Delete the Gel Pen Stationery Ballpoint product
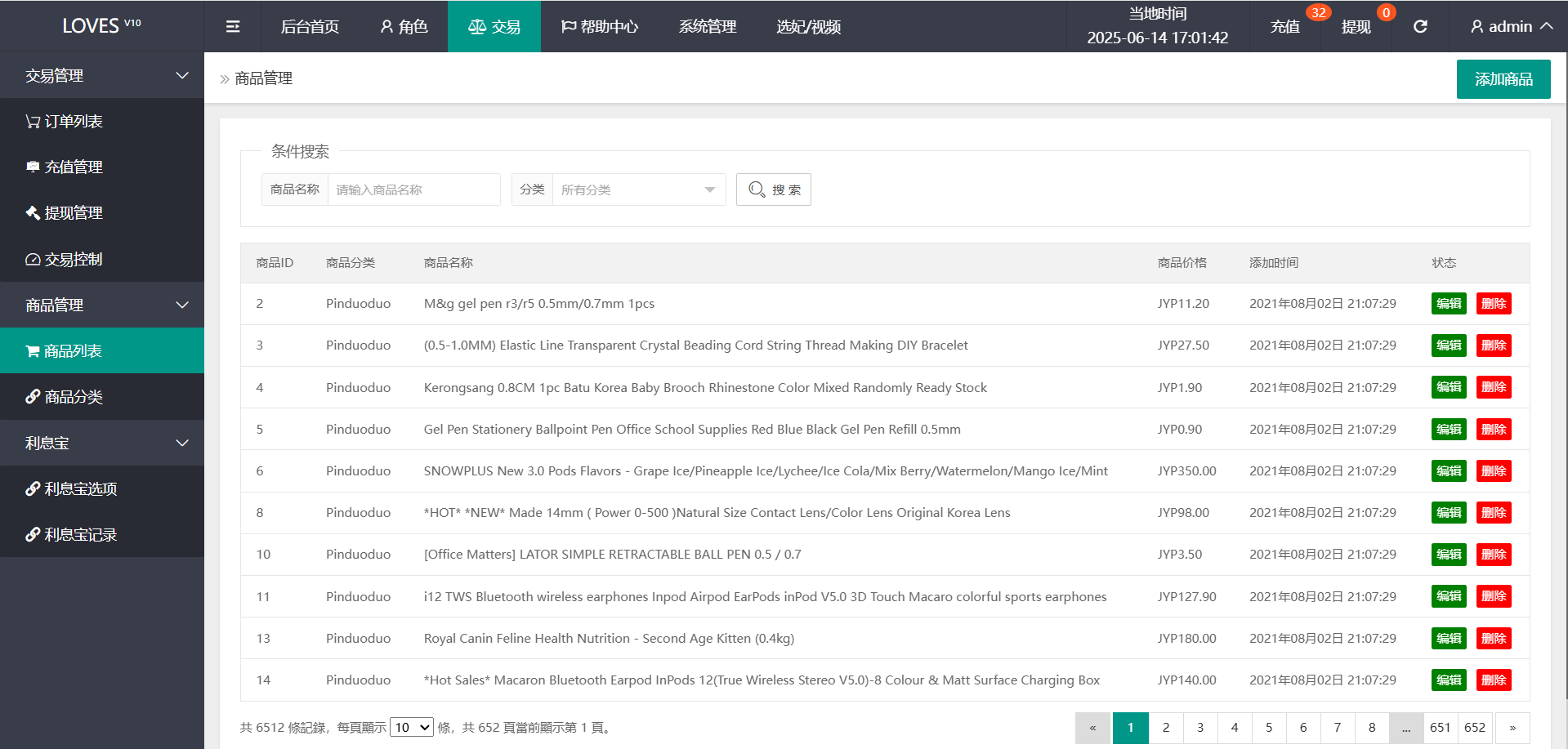 click(x=1494, y=429)
